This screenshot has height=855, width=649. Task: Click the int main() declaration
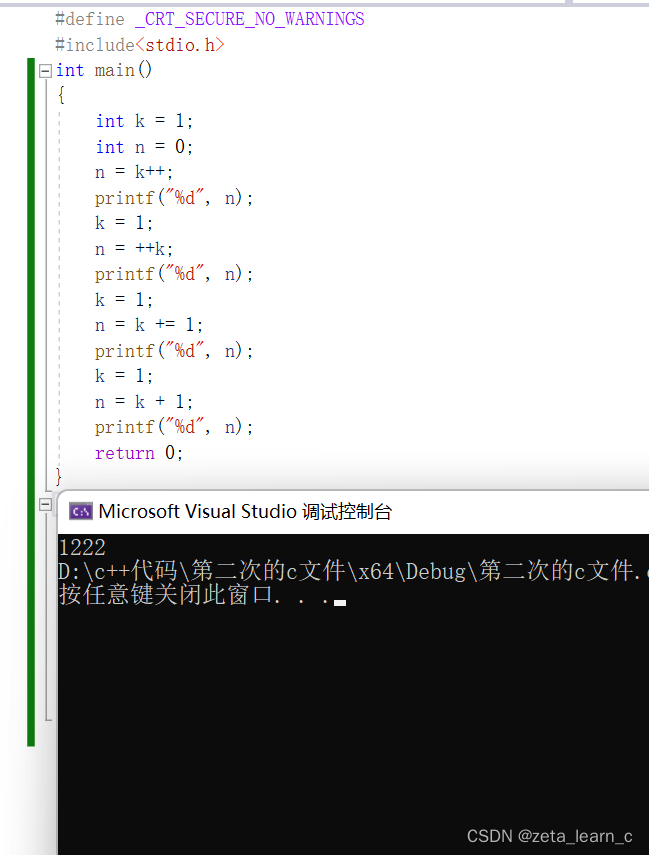(104, 70)
